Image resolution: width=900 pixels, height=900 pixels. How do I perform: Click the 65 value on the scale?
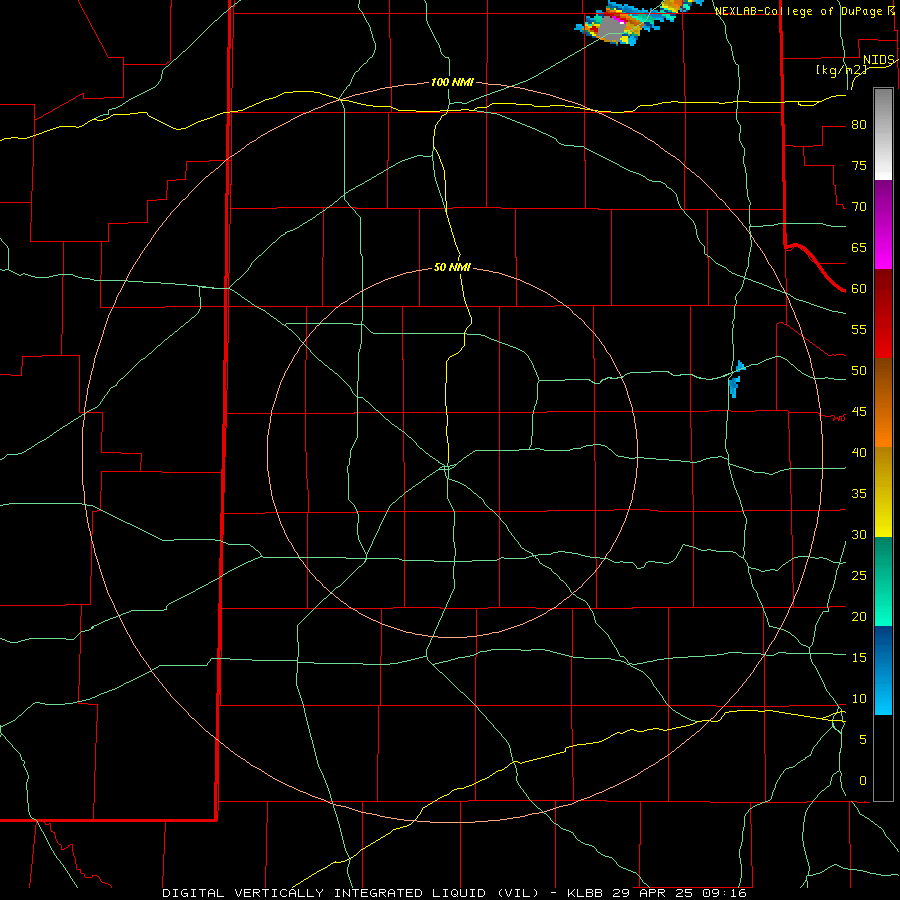coord(859,247)
